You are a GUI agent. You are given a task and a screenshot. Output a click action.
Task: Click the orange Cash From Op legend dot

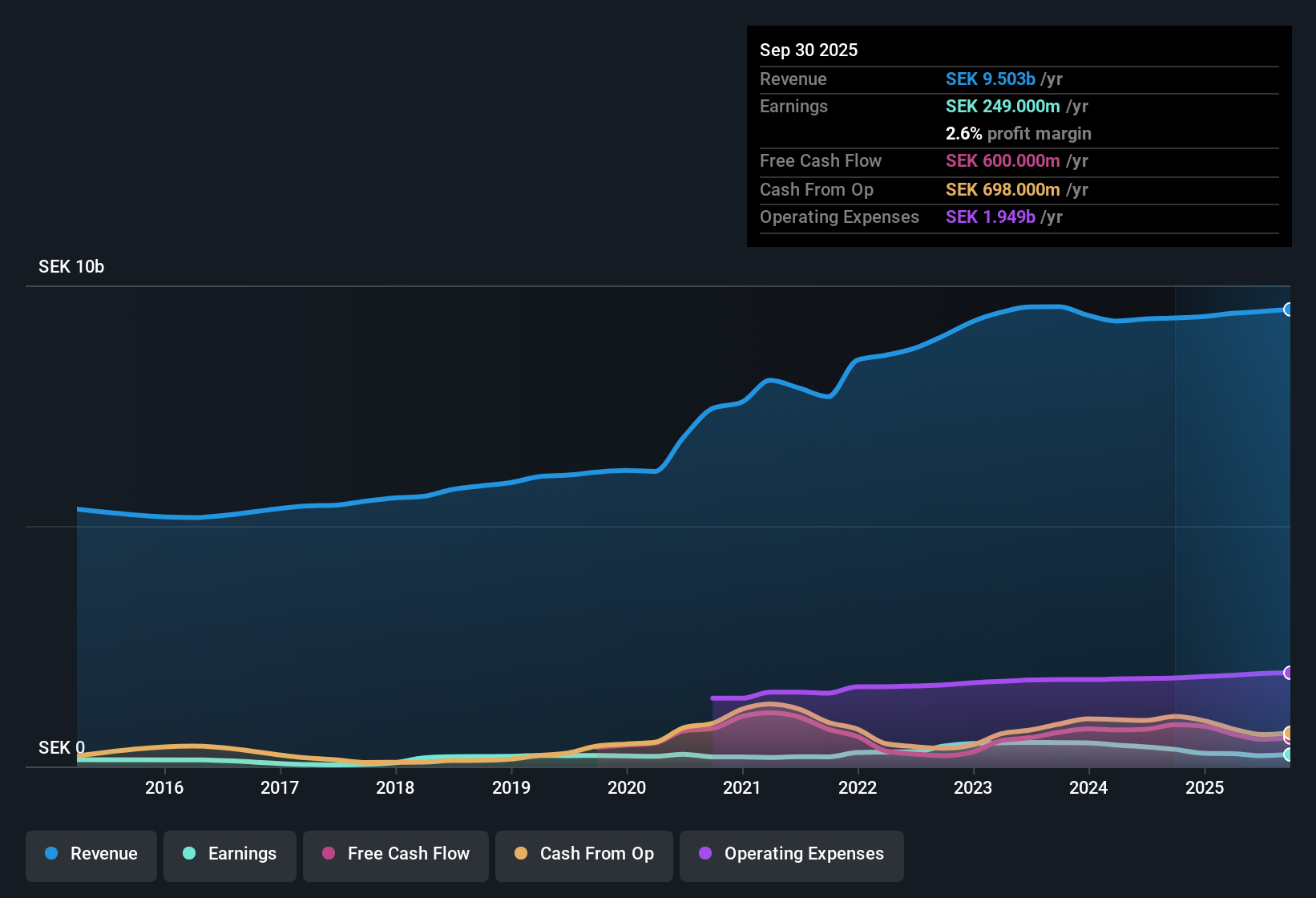[521, 853]
